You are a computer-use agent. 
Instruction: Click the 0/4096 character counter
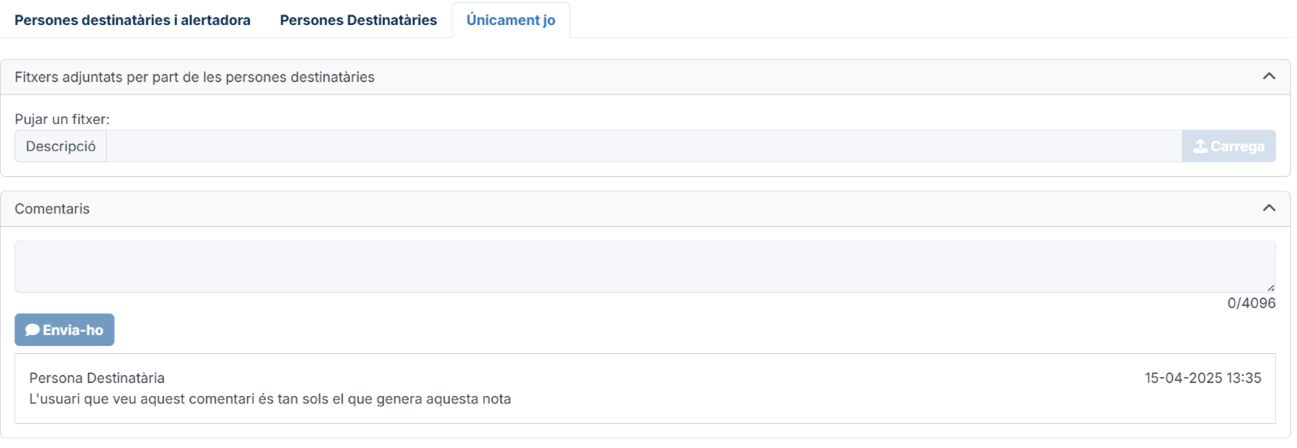point(1251,303)
